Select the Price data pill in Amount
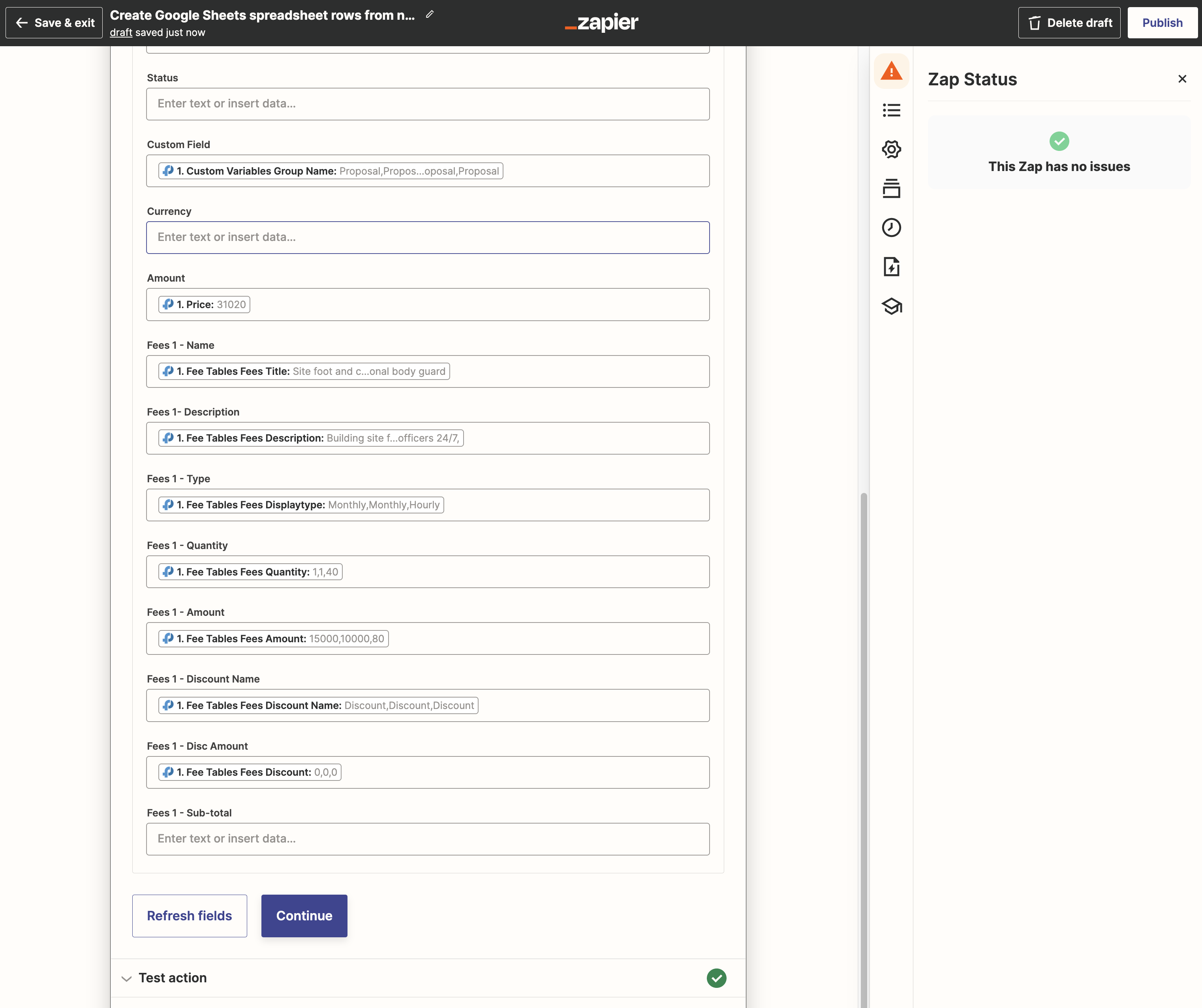This screenshot has width=1202, height=1008. [204, 305]
